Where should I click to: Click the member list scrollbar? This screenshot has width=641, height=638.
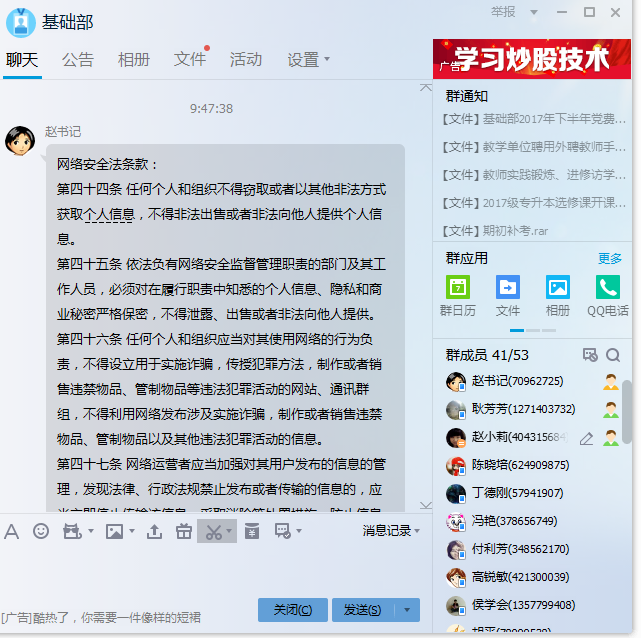click(627, 408)
